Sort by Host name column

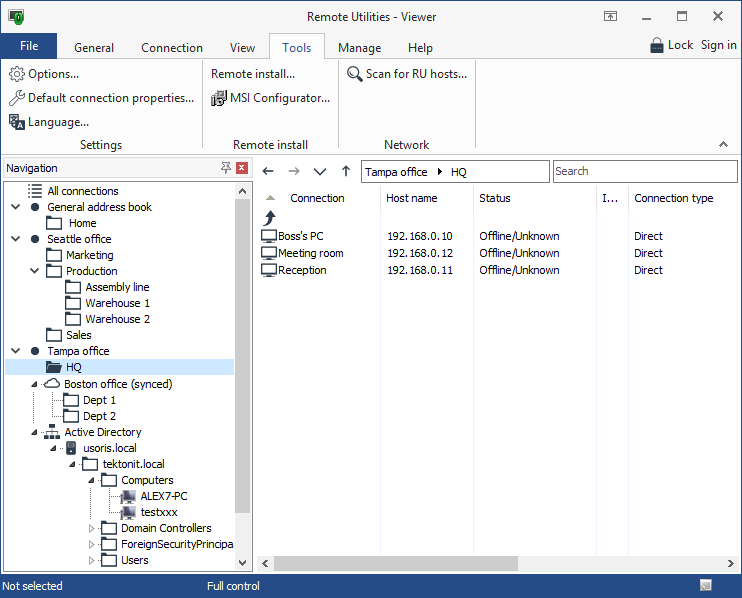coord(412,198)
